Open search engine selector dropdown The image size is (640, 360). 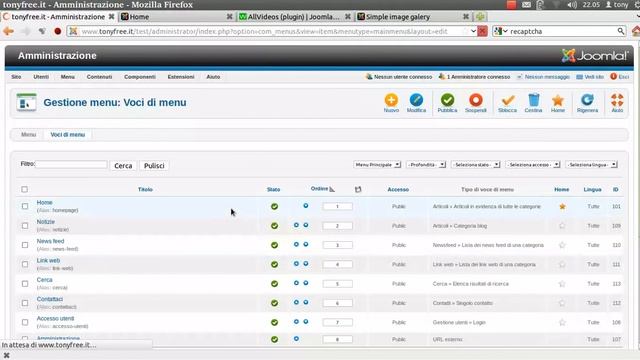point(501,31)
